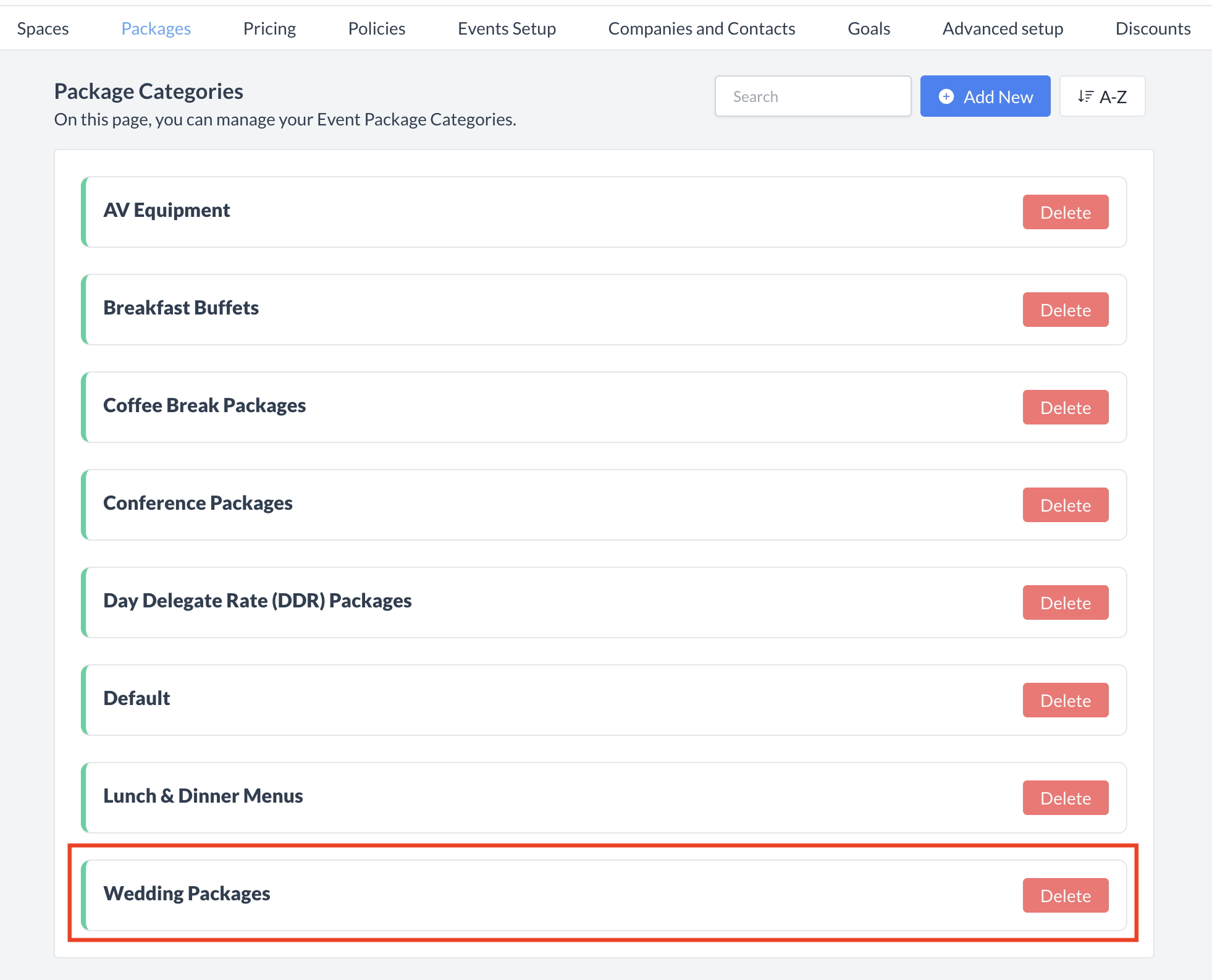The image size is (1212, 980).
Task: Switch to the Goals tab
Action: pos(869,28)
